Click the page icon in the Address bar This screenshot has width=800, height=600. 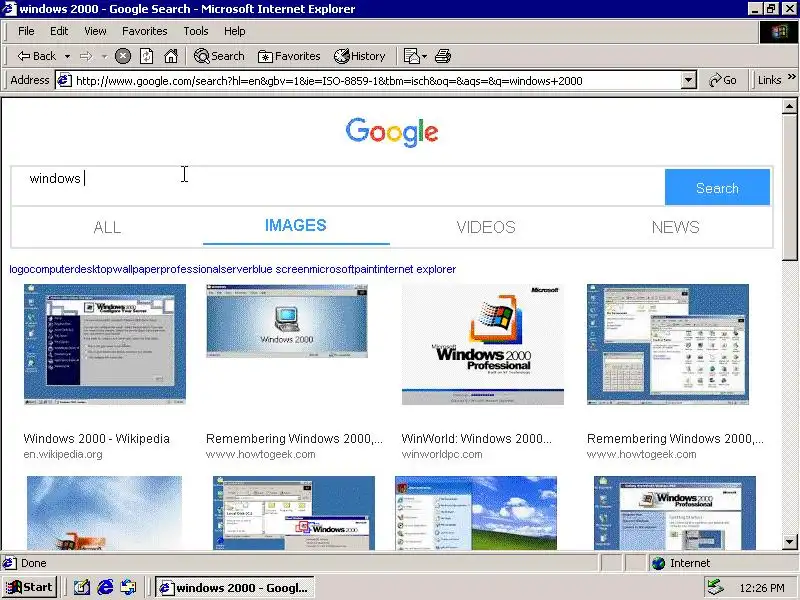coord(64,81)
